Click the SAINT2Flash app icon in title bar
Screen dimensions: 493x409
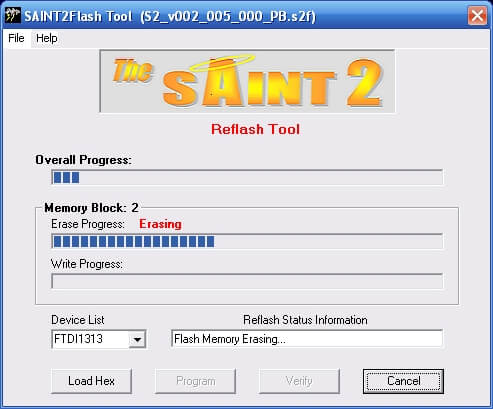click(13, 15)
